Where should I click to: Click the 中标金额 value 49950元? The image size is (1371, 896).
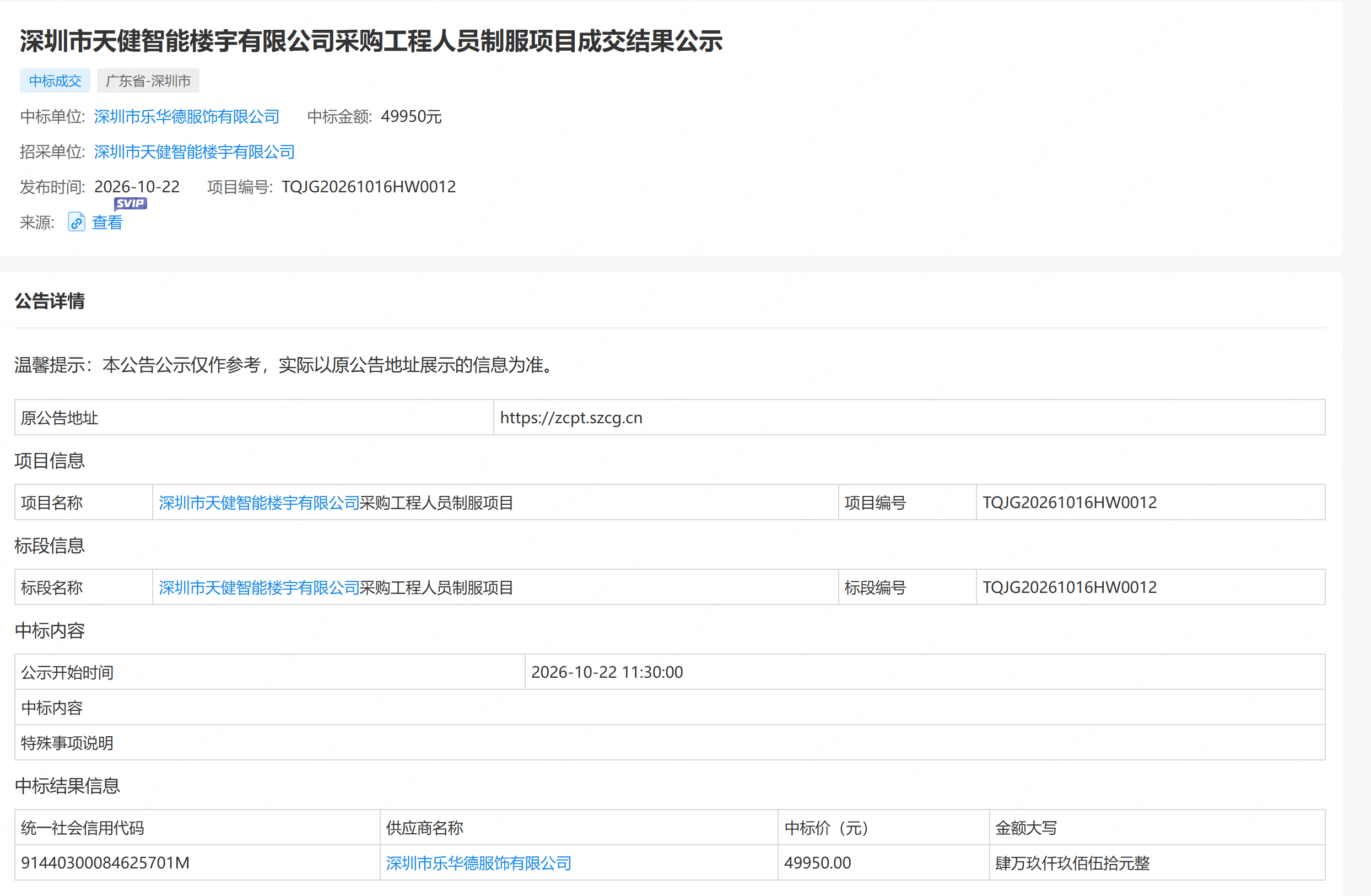tap(411, 116)
